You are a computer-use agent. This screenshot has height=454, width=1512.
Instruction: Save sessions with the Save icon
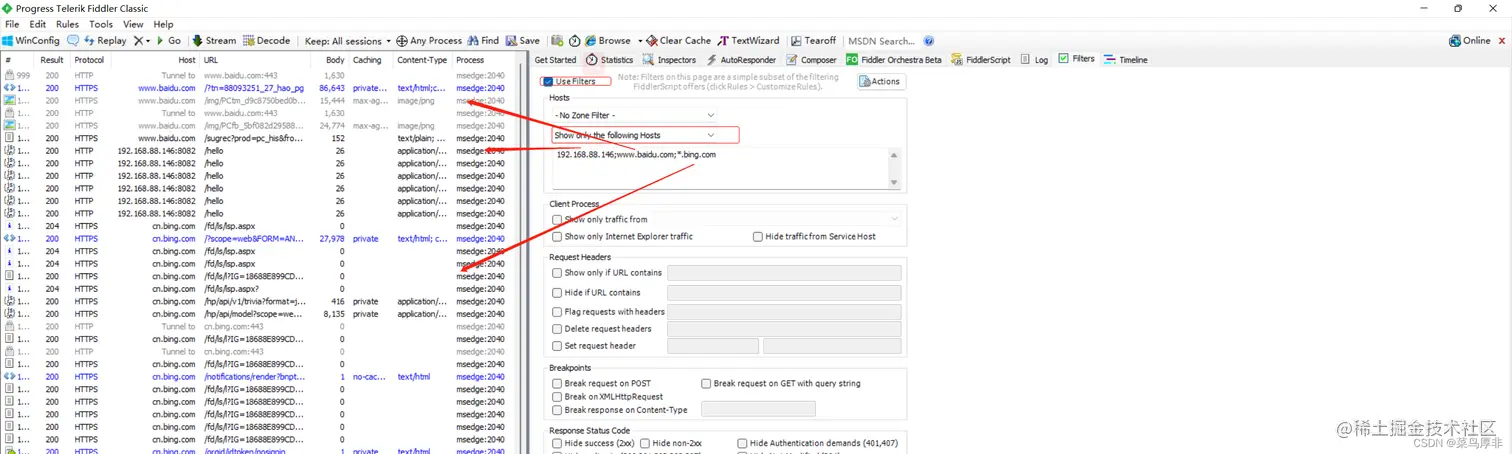(523, 41)
